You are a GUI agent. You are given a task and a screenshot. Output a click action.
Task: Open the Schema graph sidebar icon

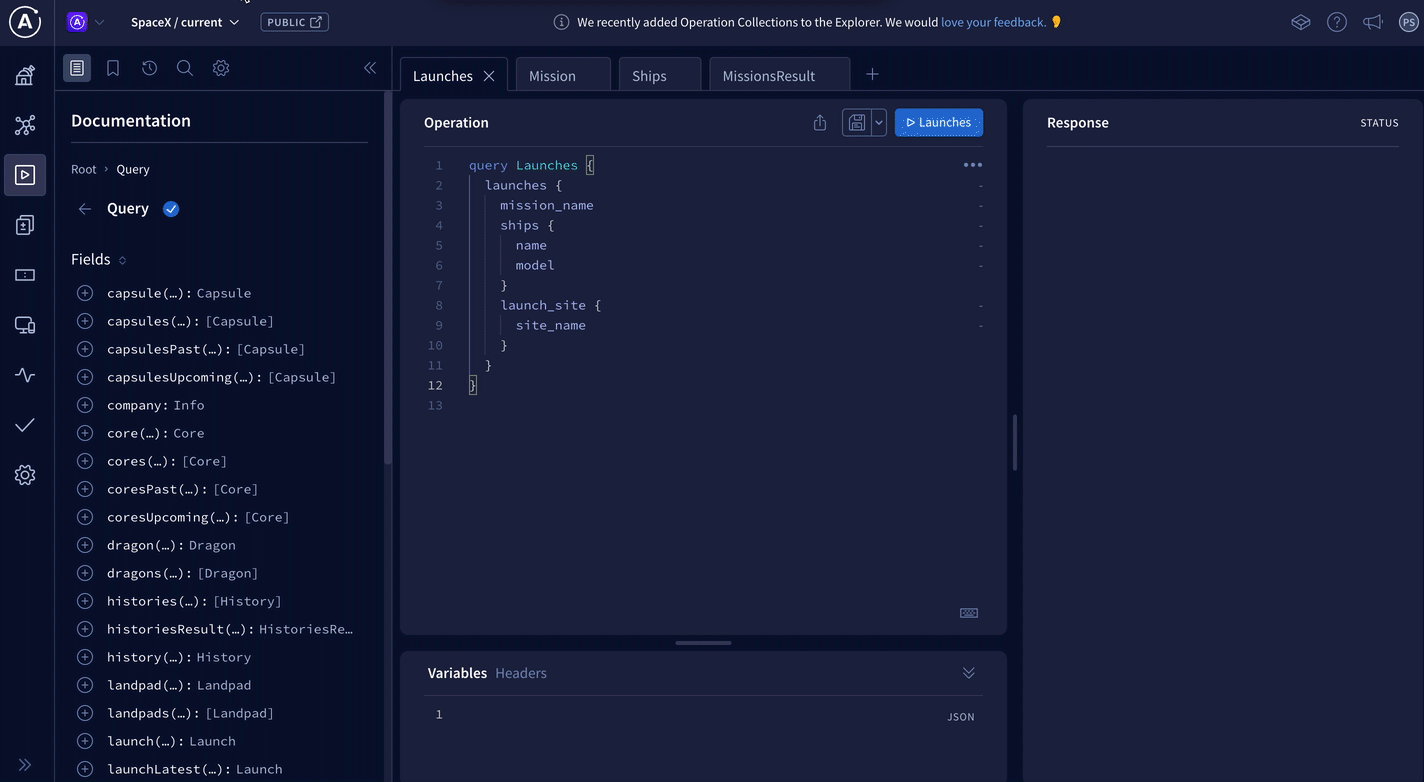click(x=25, y=125)
